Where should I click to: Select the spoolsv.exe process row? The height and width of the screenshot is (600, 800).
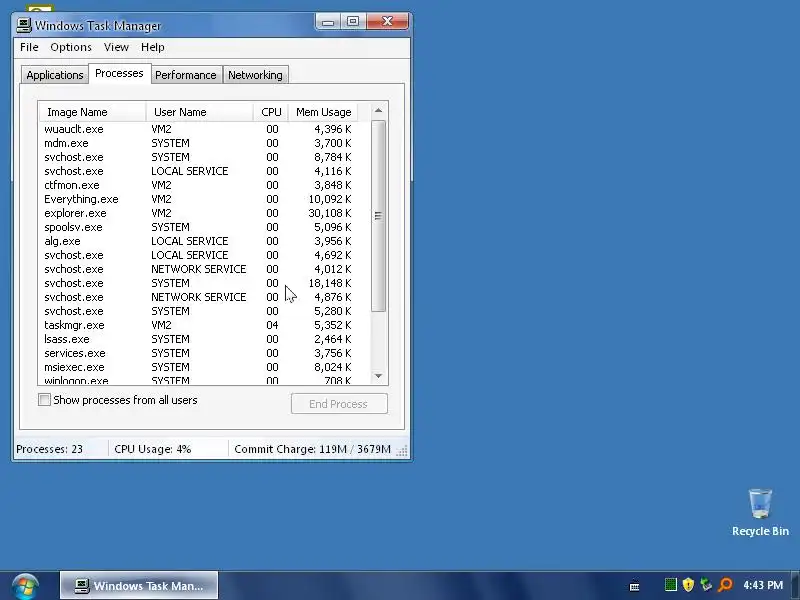coord(204,227)
